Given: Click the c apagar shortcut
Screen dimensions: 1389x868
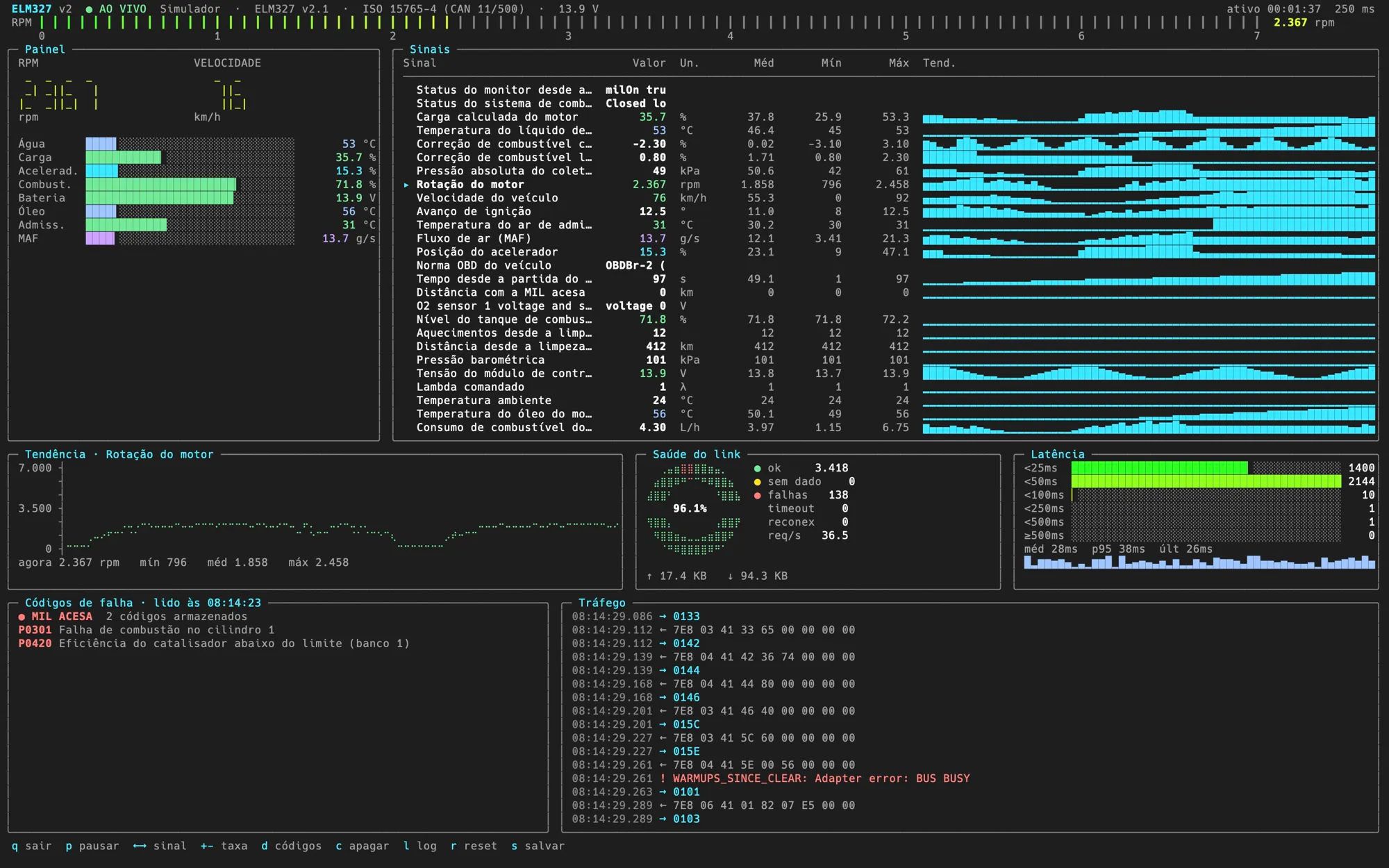Looking at the screenshot, I should pyautogui.click(x=363, y=846).
